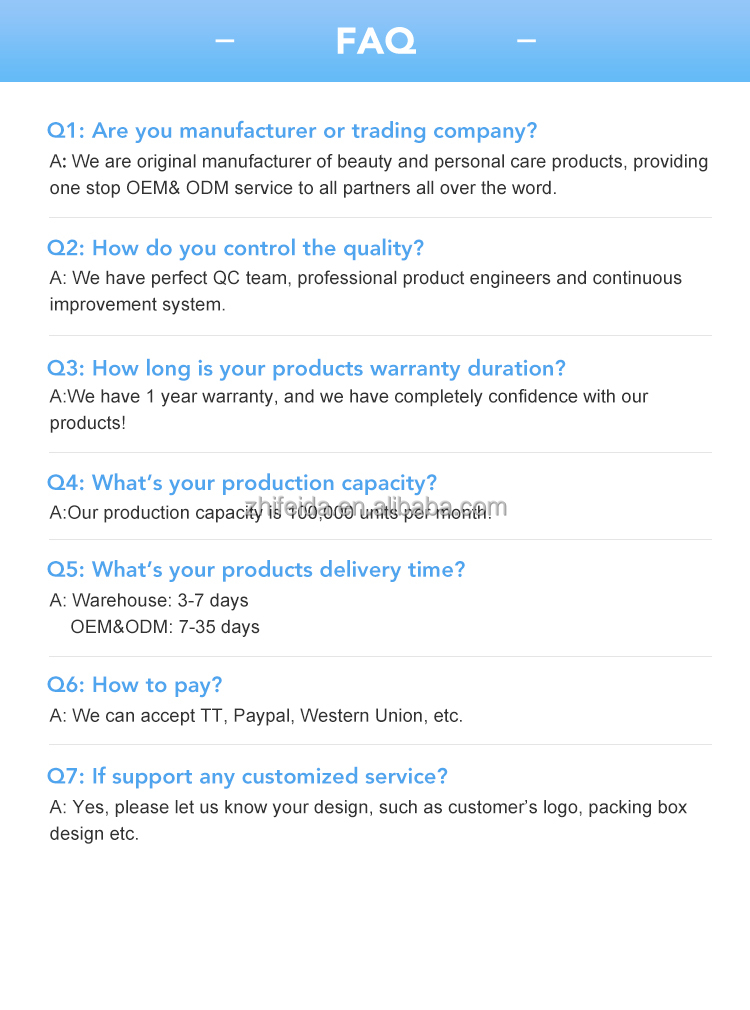Open the Q4 production capacity question
The image size is (750, 1010).
(x=242, y=484)
